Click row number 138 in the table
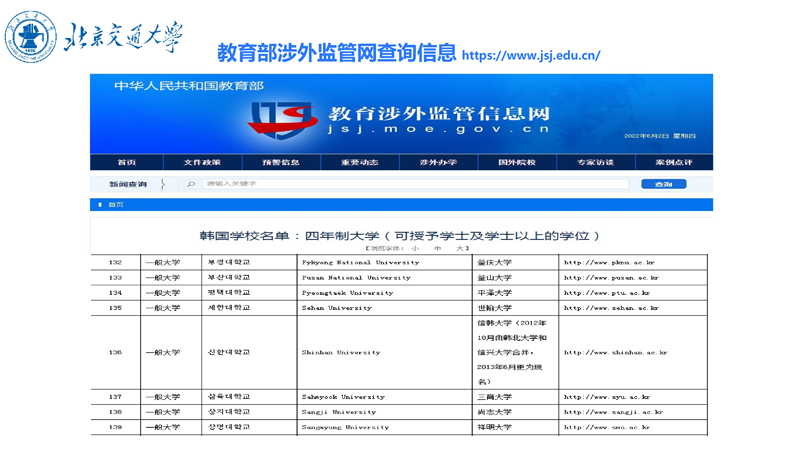800x450 pixels. pyautogui.click(x=115, y=412)
